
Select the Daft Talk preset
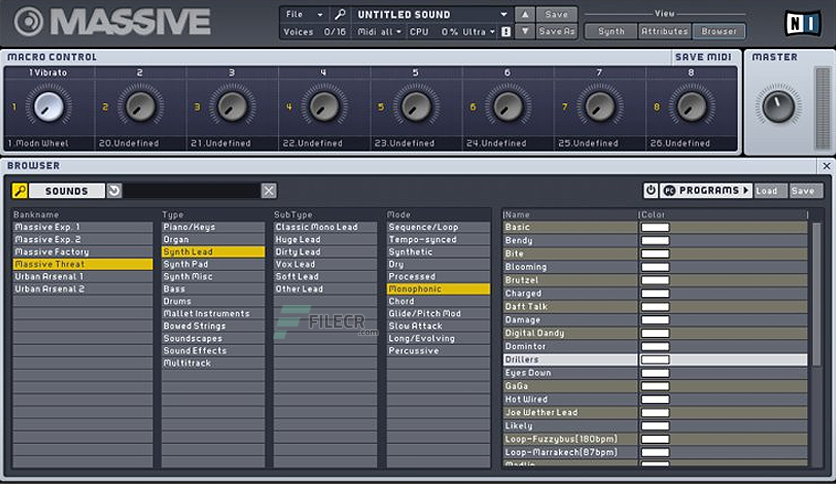tap(655, 306)
